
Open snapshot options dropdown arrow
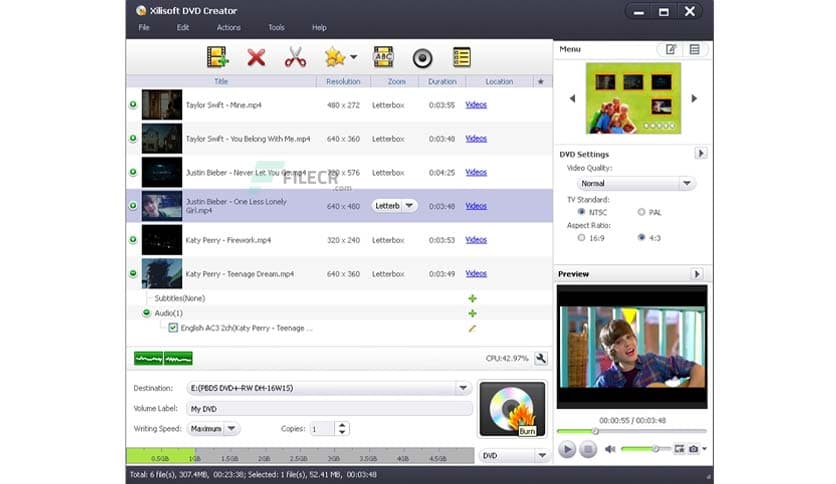704,449
